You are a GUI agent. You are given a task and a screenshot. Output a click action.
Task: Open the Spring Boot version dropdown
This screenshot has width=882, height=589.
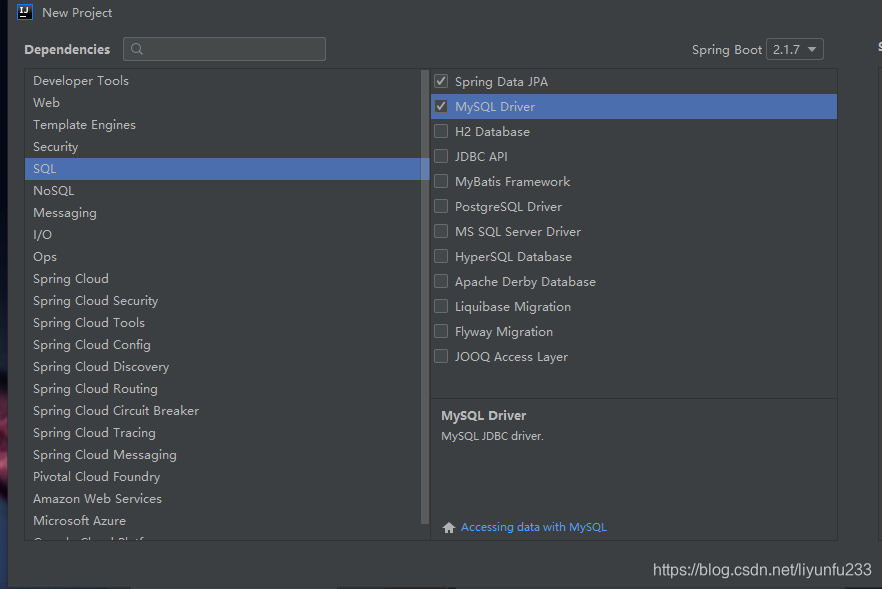click(x=794, y=50)
